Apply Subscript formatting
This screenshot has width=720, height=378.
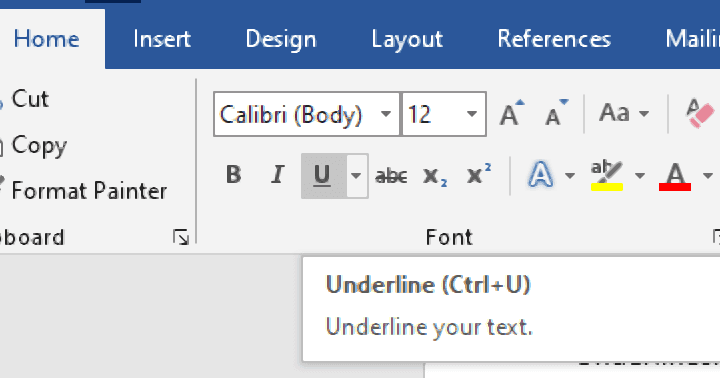point(435,176)
